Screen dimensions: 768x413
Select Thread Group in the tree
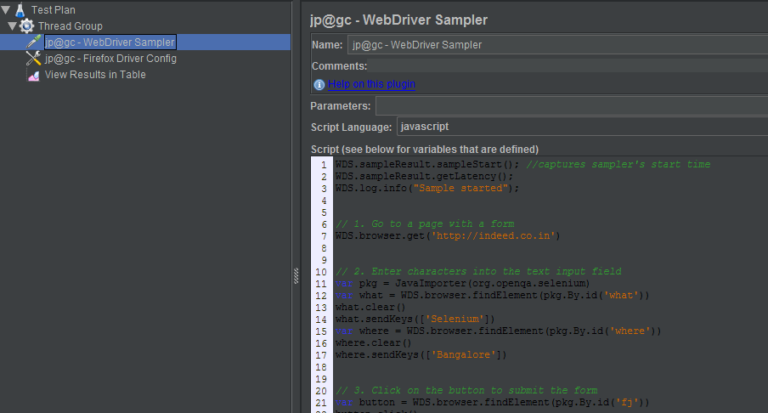tap(71, 26)
